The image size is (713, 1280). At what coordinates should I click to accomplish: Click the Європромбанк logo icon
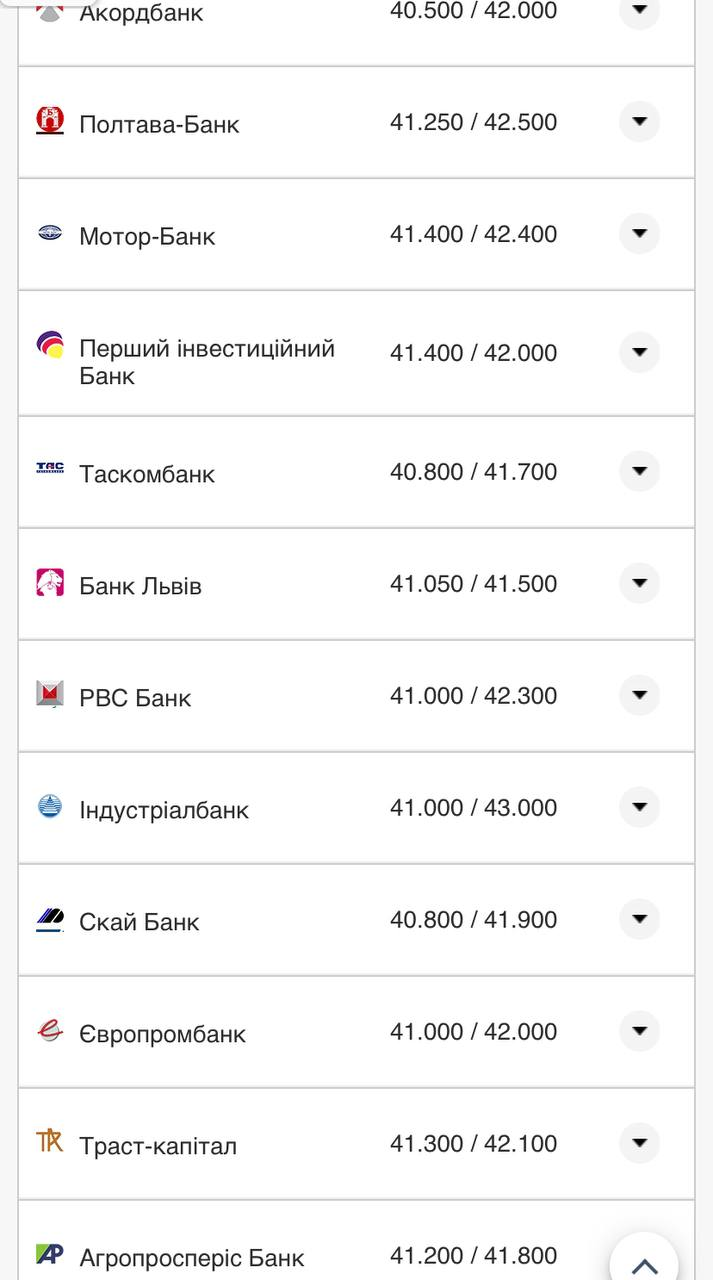pyautogui.click(x=50, y=1030)
